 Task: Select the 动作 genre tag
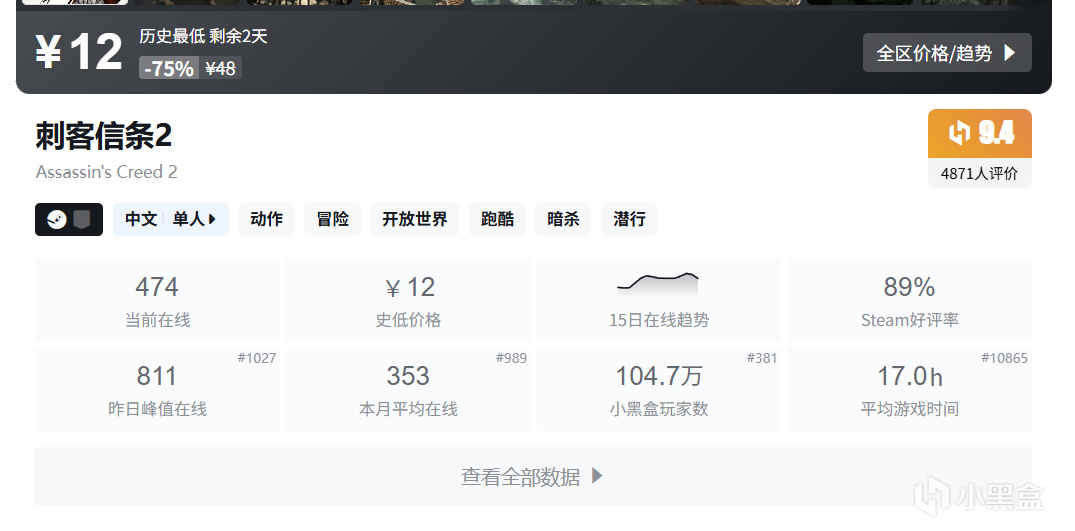[267, 219]
